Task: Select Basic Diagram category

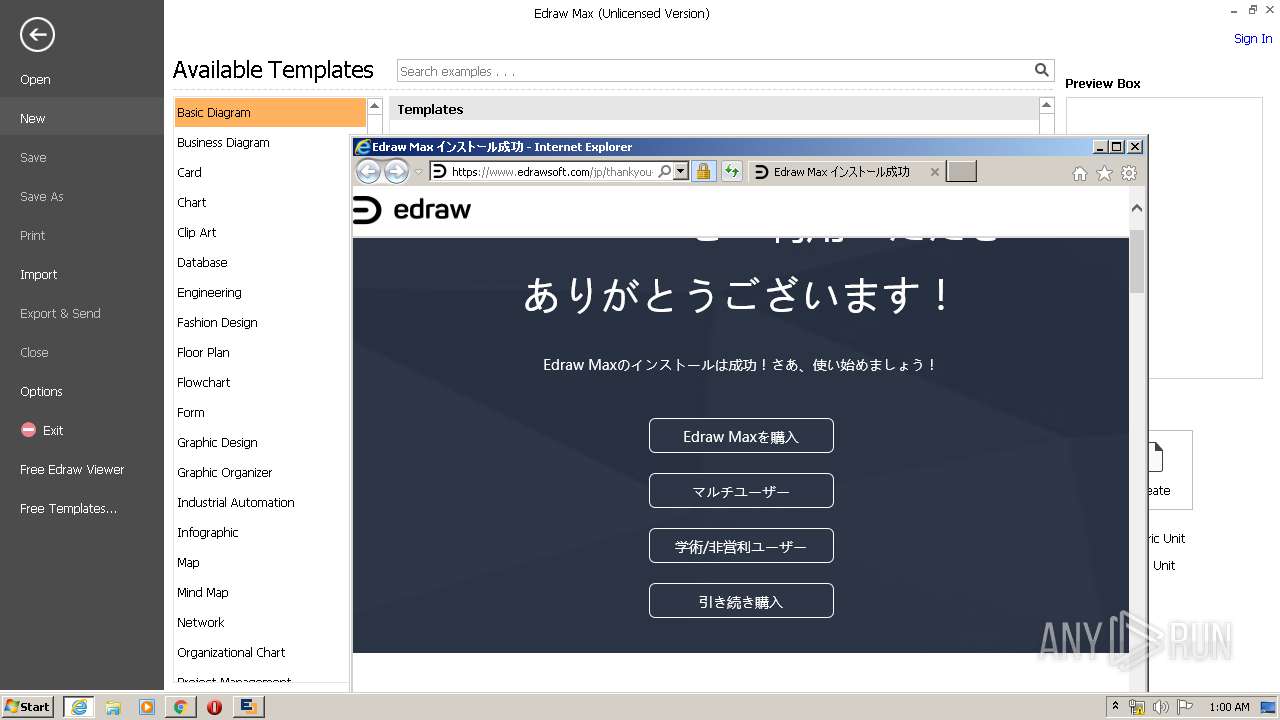Action: 270,112
